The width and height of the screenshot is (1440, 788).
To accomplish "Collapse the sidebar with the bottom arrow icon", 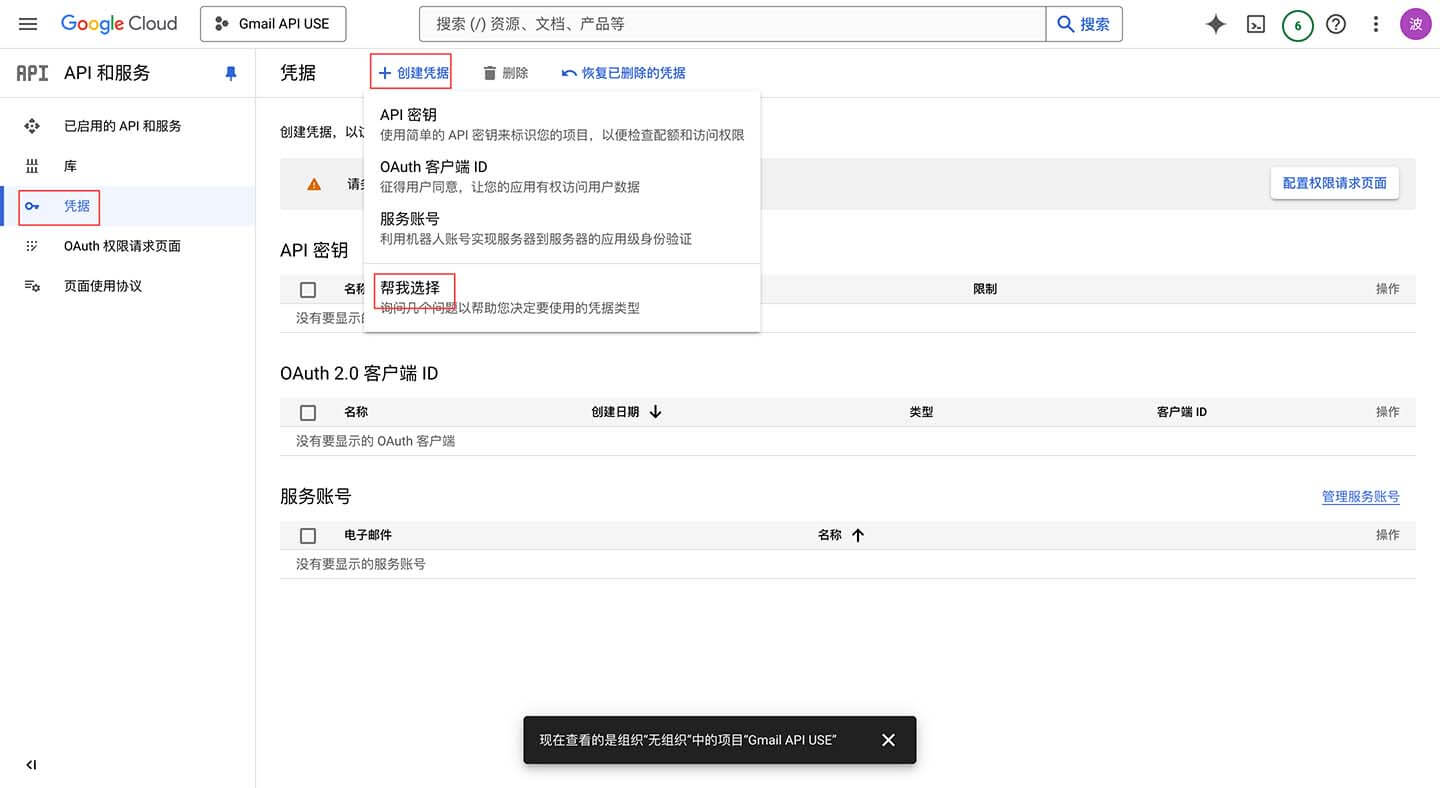I will [x=31, y=765].
